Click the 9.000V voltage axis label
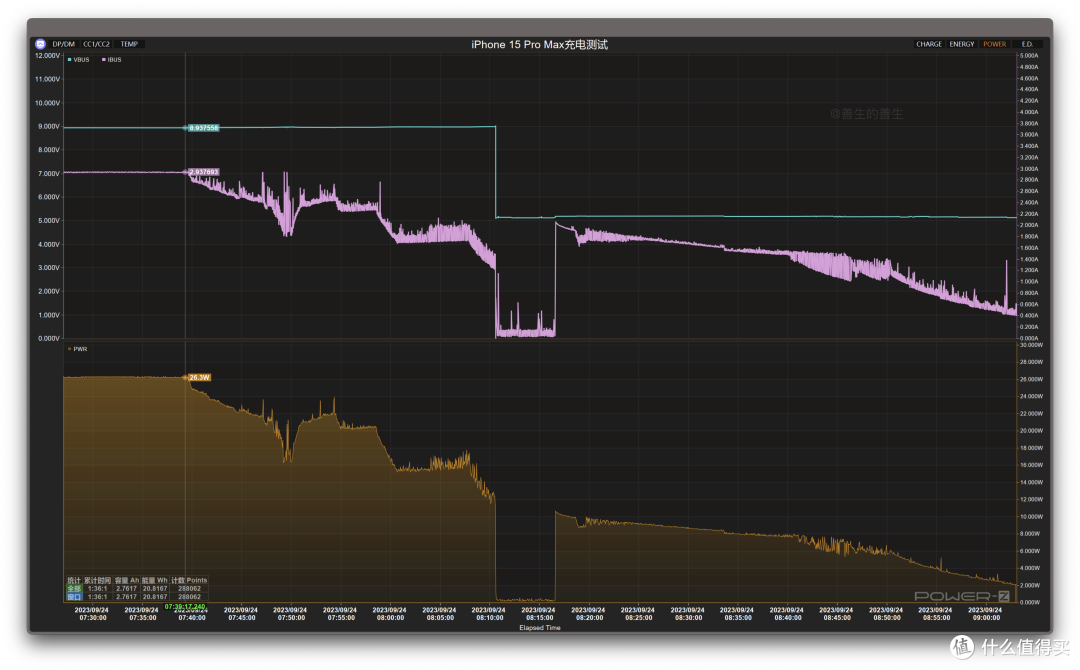 pos(49,127)
